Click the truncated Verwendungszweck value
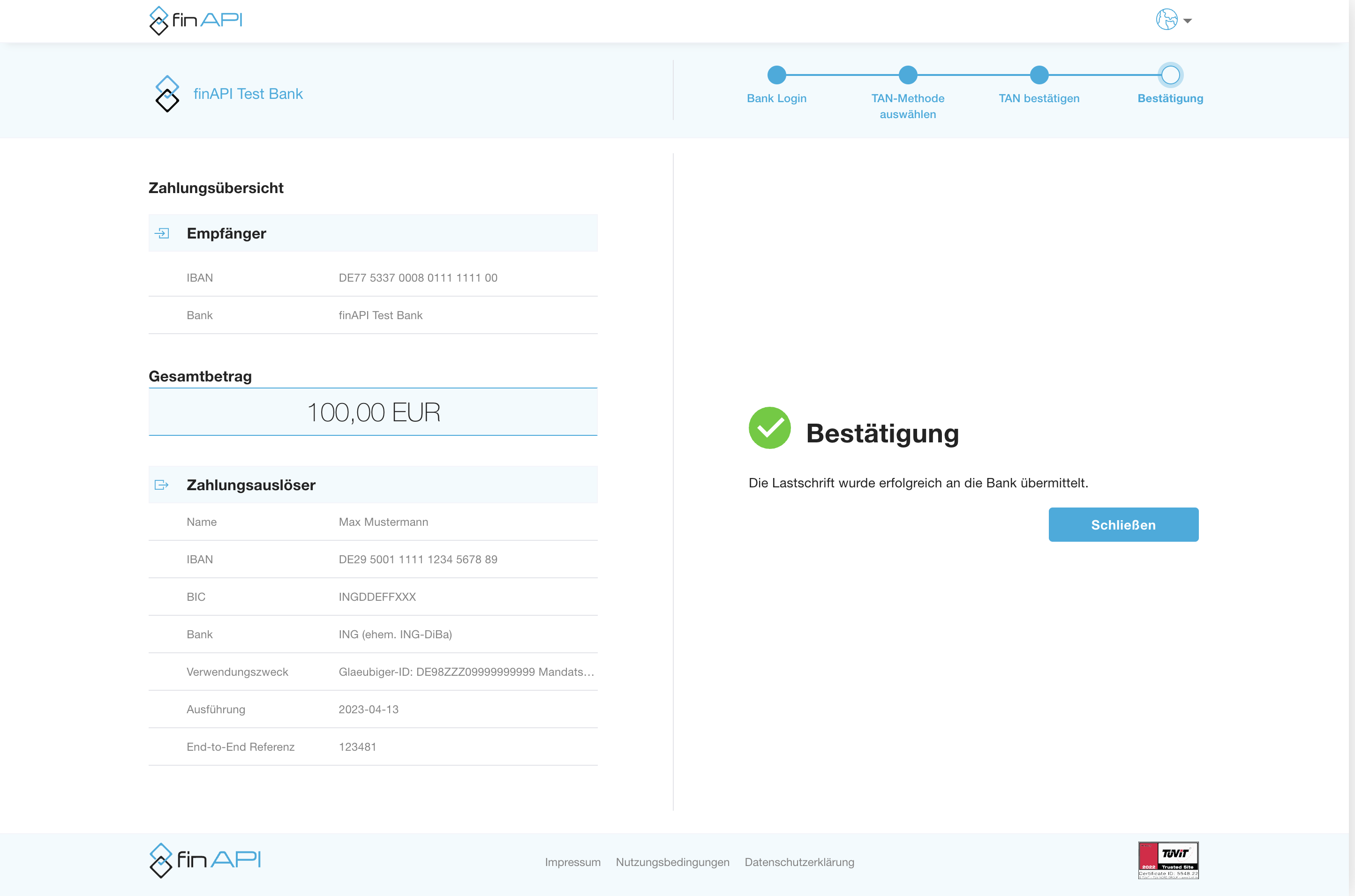The width and height of the screenshot is (1355, 896). tap(466, 672)
